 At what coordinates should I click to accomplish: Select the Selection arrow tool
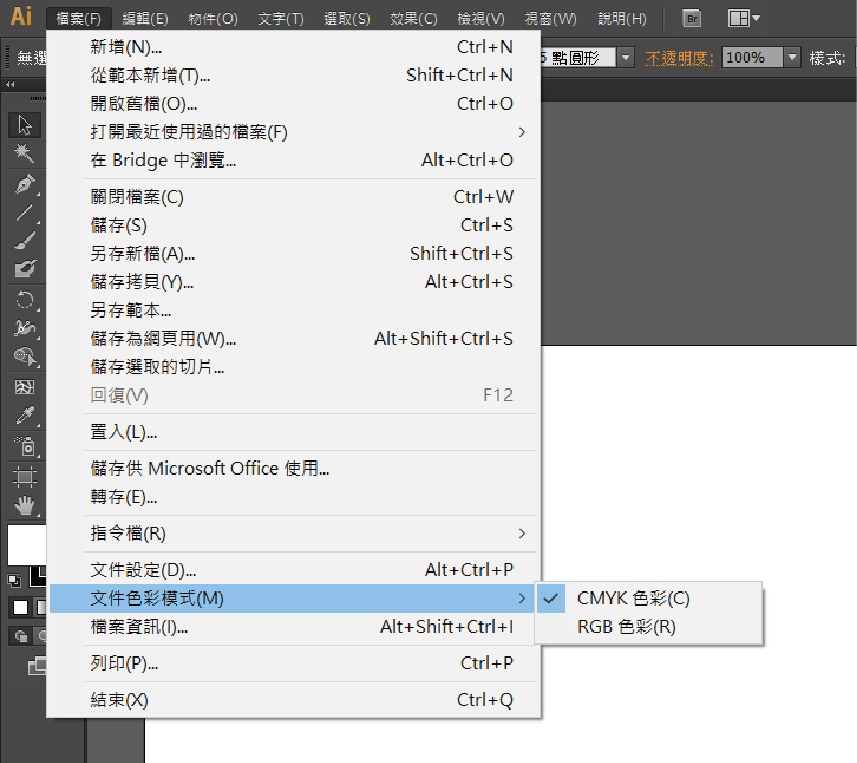tap(25, 126)
